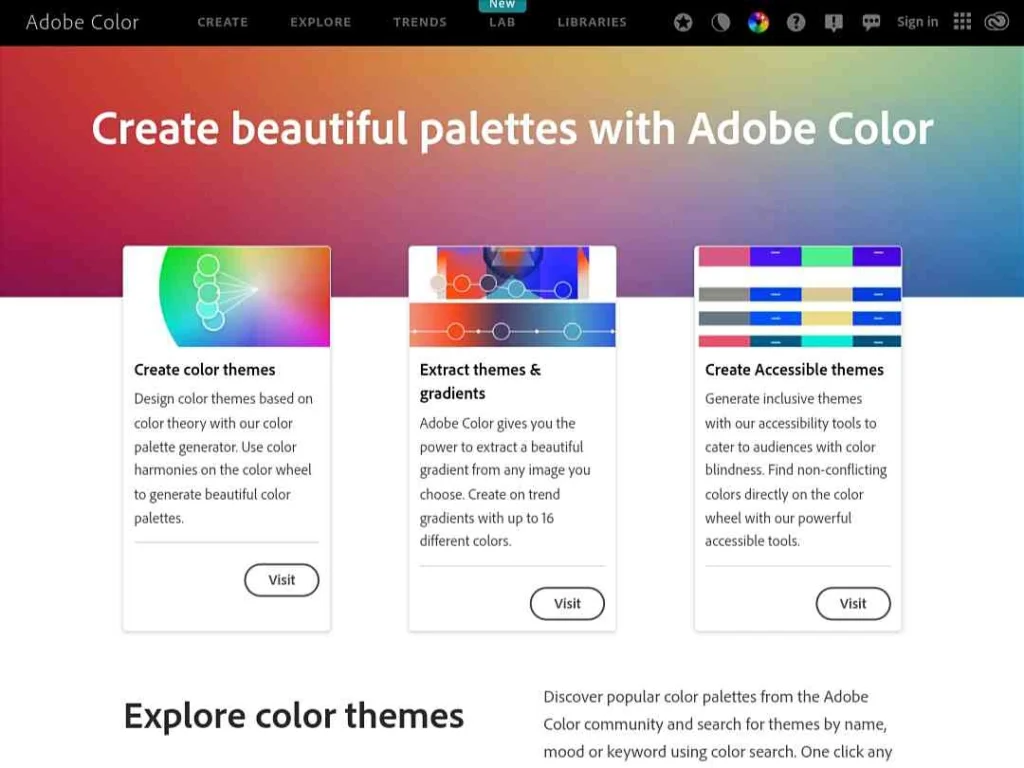Image resolution: width=1024 pixels, height=768 pixels.
Task: Click the 'Extract themes & gradients' heading
Action: (481, 381)
